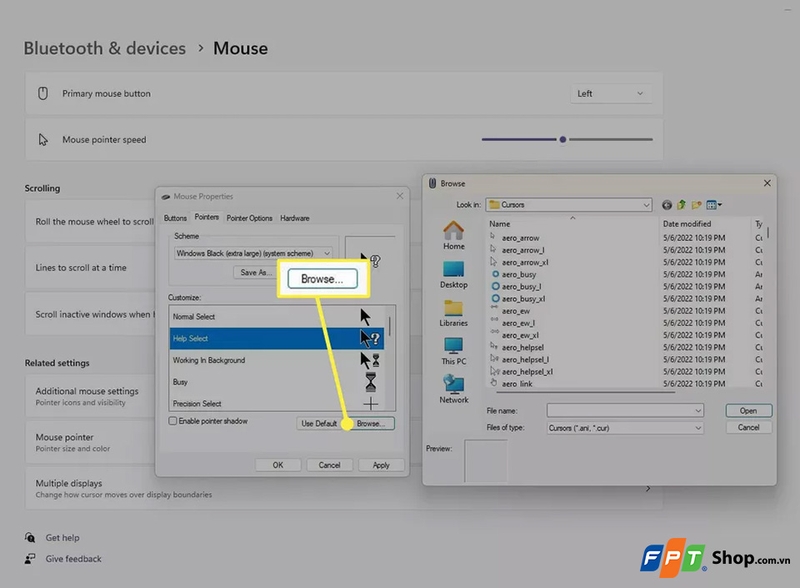Go up one folder level in Browse

pyautogui.click(x=681, y=205)
